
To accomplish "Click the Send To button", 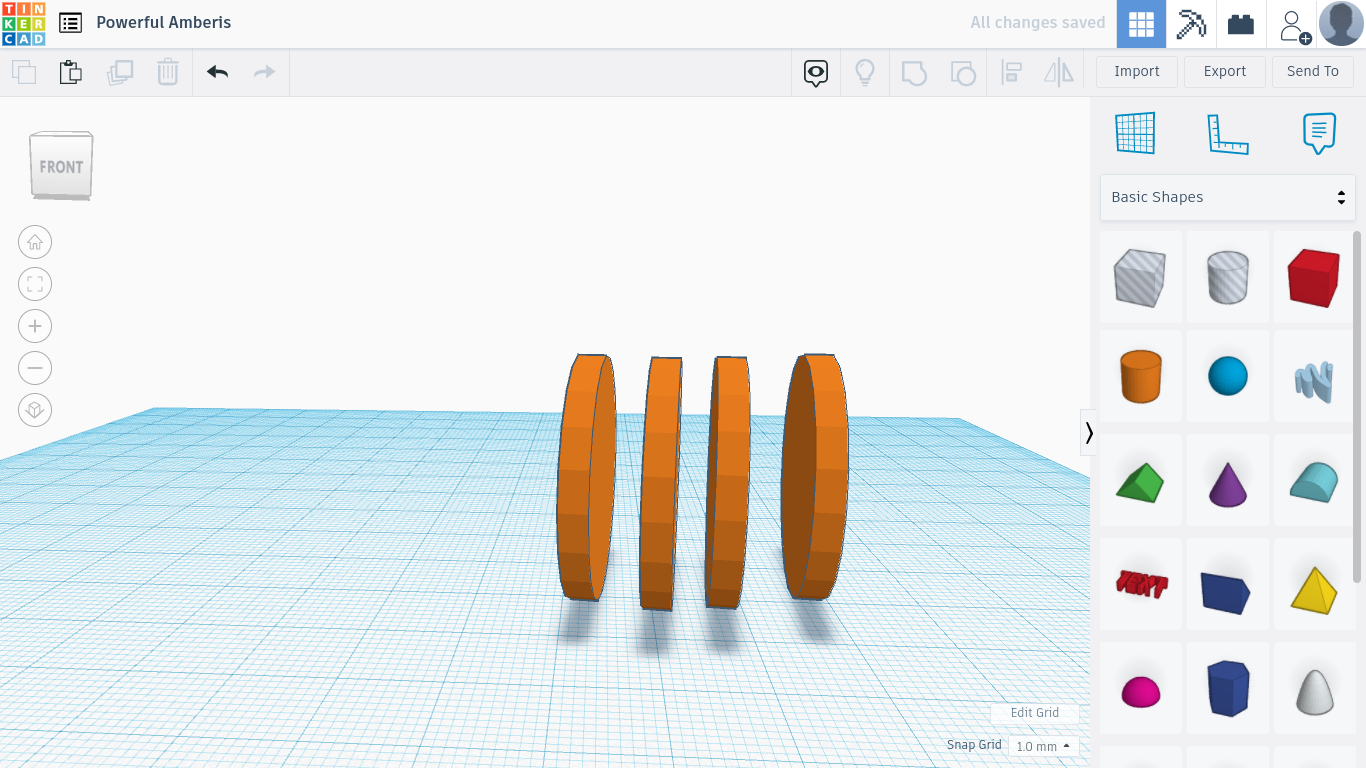I will [x=1313, y=72].
